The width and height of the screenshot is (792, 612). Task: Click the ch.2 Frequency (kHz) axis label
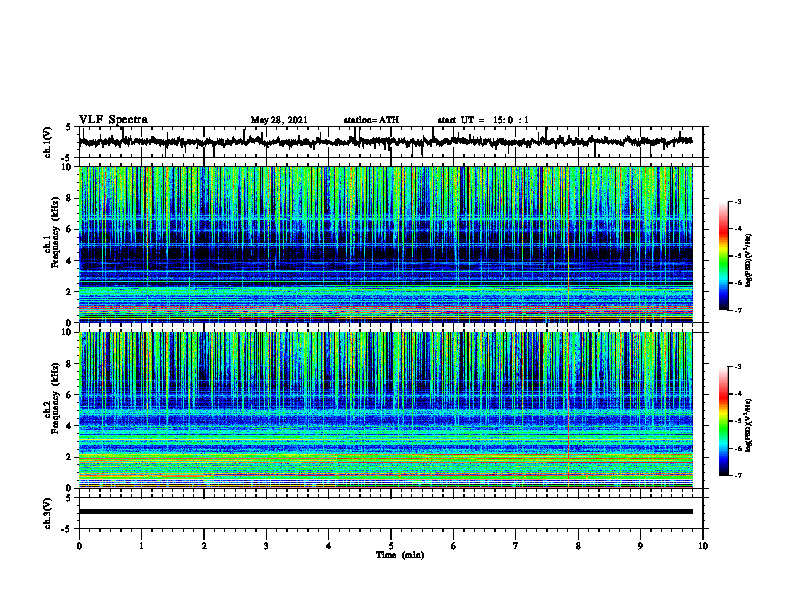coord(53,398)
